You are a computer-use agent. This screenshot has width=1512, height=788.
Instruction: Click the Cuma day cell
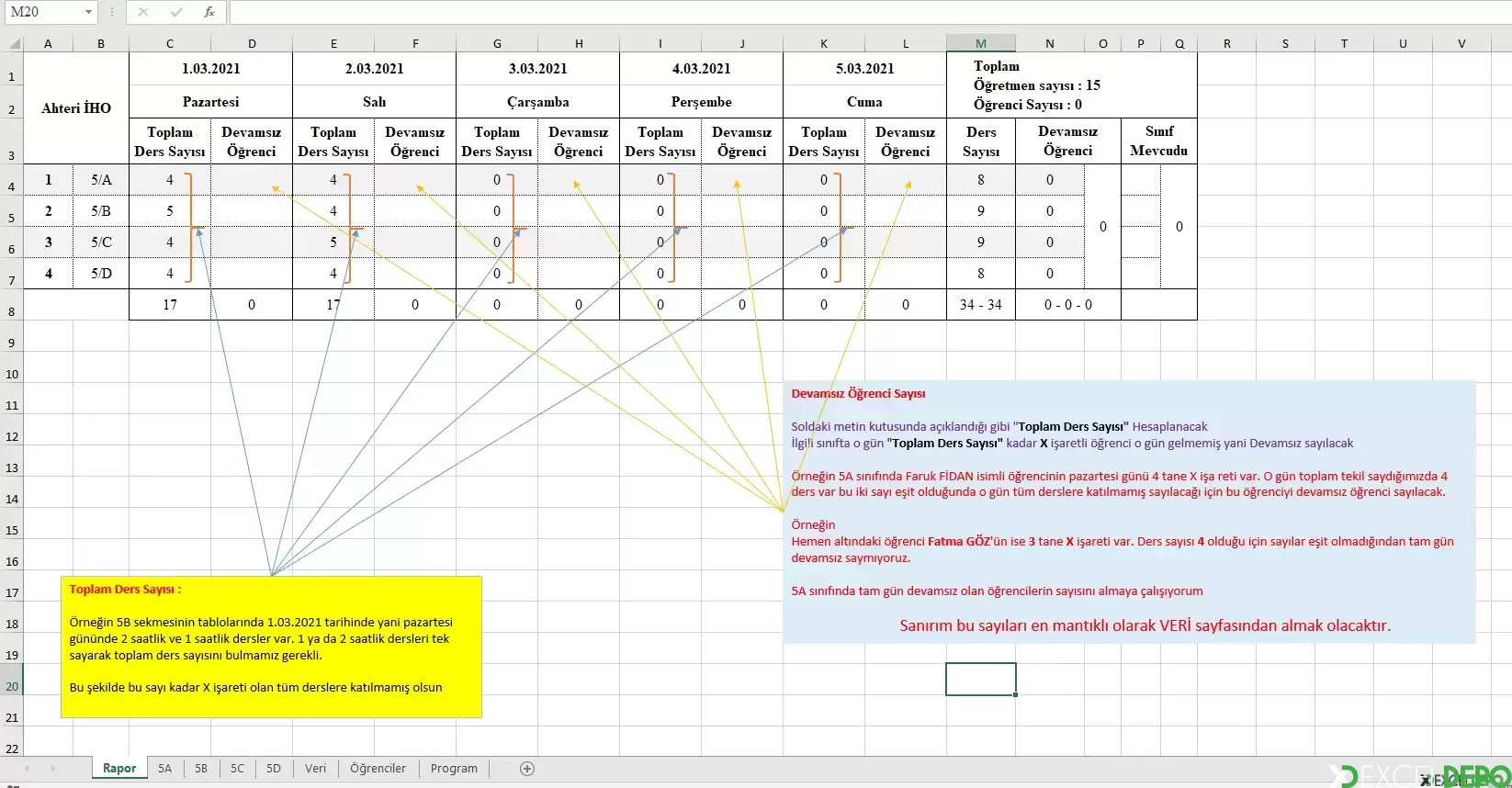click(x=865, y=102)
